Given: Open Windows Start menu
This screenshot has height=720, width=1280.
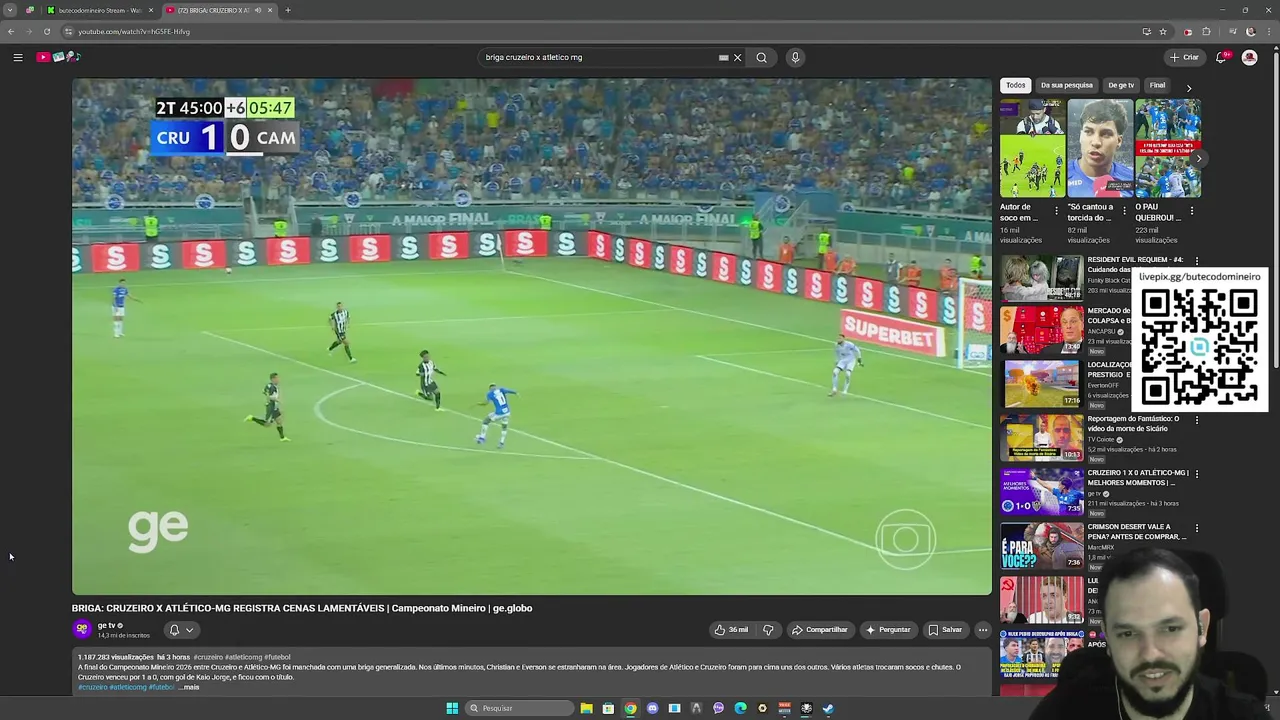Looking at the screenshot, I should (452, 708).
